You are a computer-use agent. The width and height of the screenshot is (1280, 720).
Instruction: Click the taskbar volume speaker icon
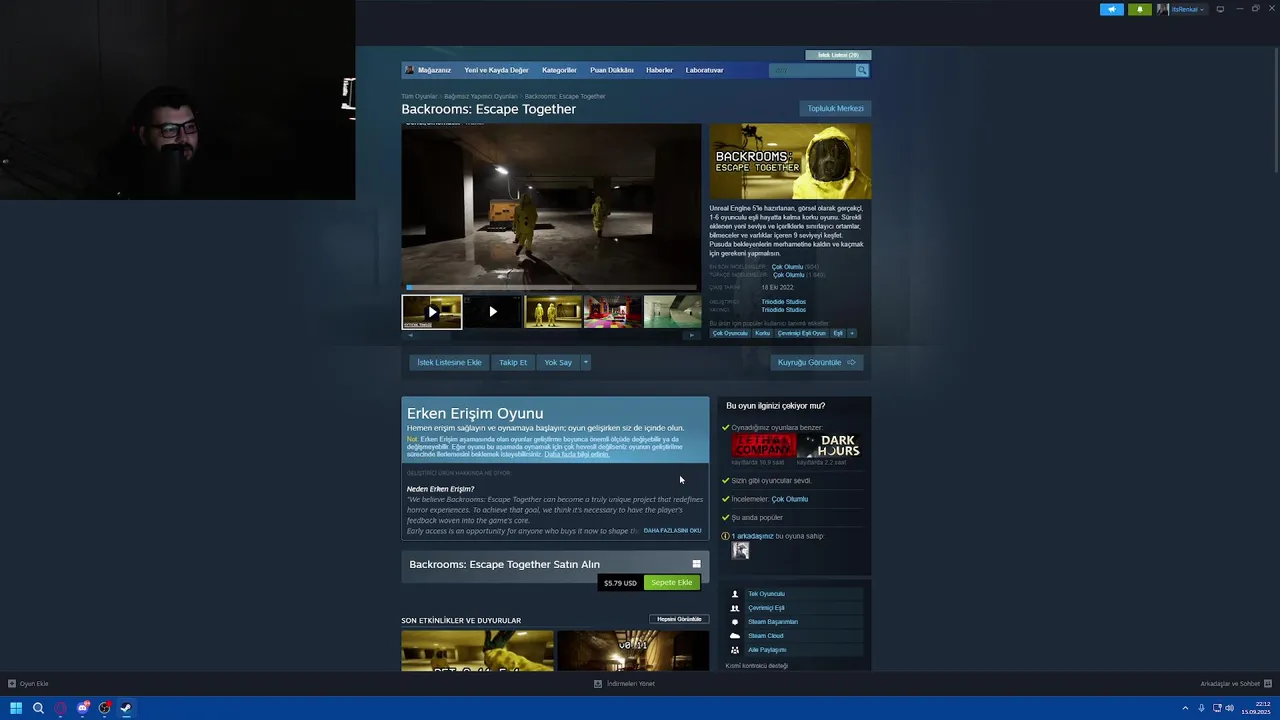click(1229, 708)
